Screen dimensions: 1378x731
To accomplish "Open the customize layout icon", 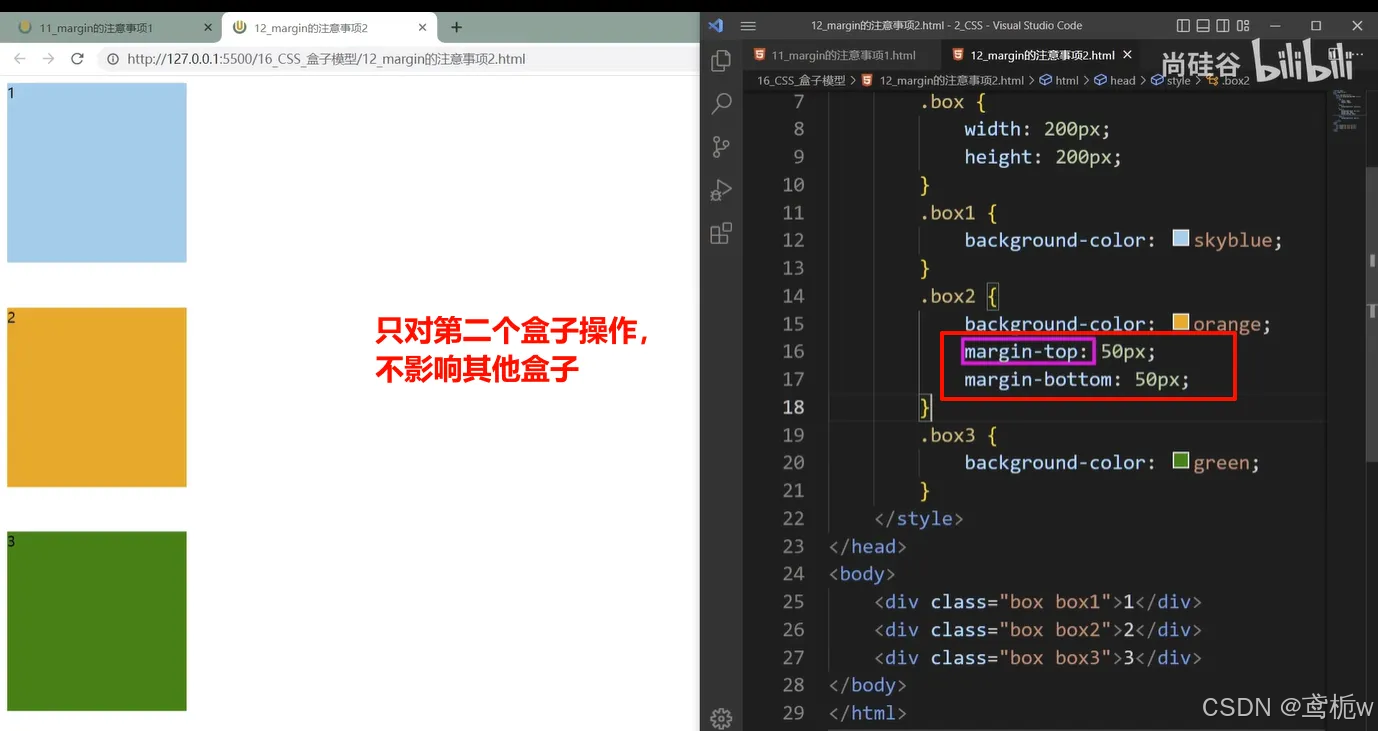I will tap(1243, 26).
